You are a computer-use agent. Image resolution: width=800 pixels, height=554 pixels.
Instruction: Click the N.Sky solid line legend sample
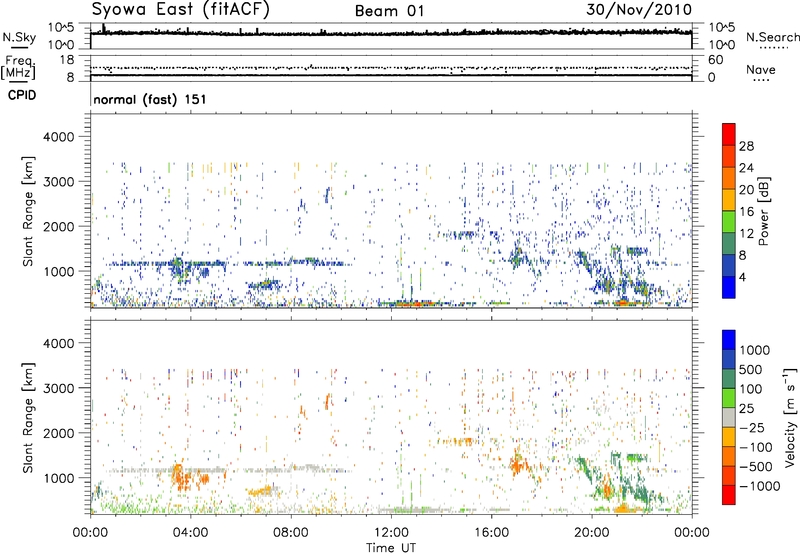19,47
